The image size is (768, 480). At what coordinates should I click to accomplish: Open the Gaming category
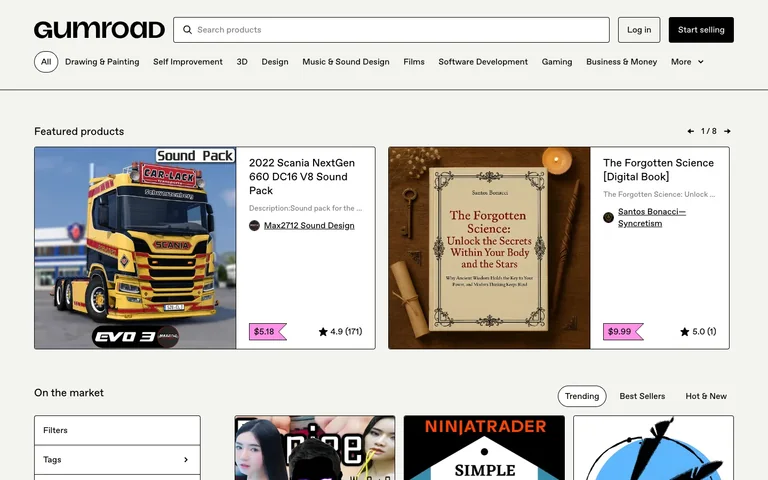click(x=557, y=62)
